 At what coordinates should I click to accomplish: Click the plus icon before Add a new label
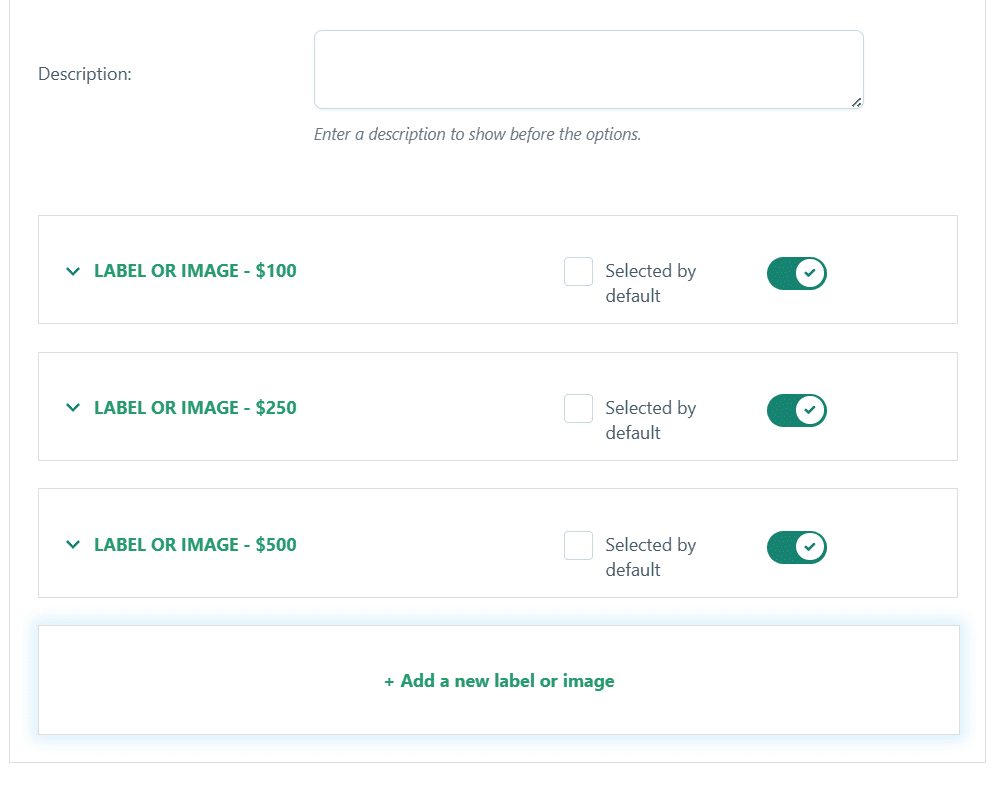point(389,682)
